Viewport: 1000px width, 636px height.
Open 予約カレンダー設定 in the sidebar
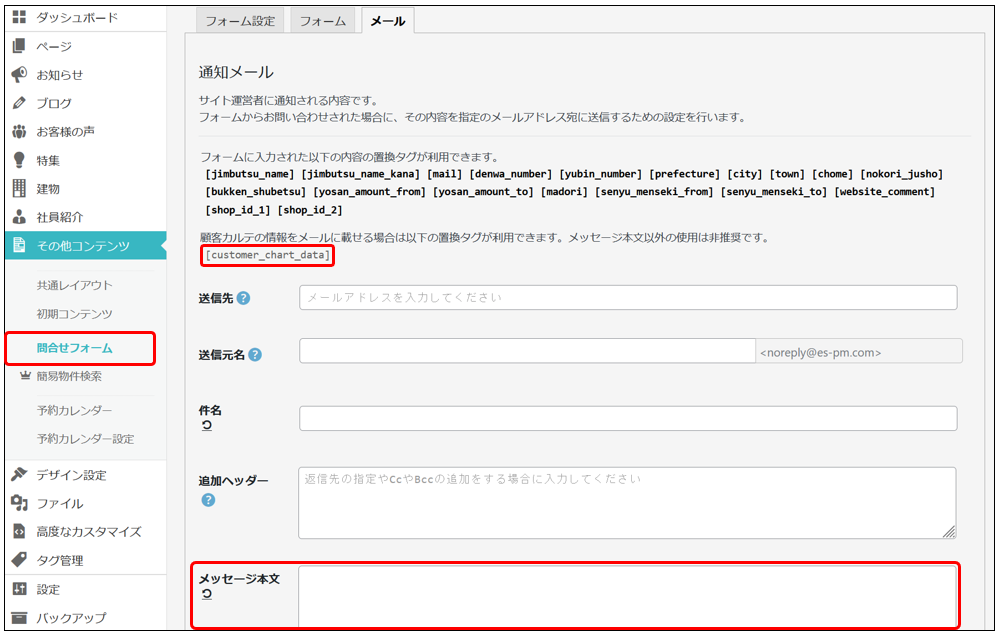[85, 439]
